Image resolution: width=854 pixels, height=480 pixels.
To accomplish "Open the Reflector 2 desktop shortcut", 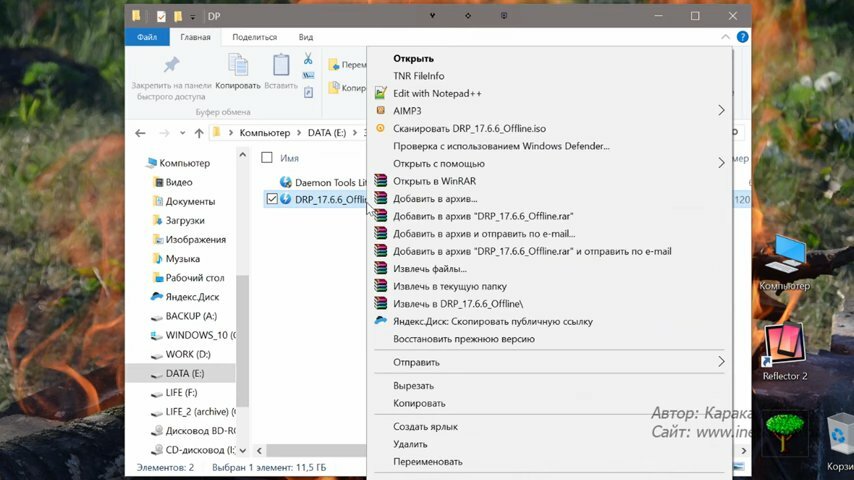I will click(785, 351).
